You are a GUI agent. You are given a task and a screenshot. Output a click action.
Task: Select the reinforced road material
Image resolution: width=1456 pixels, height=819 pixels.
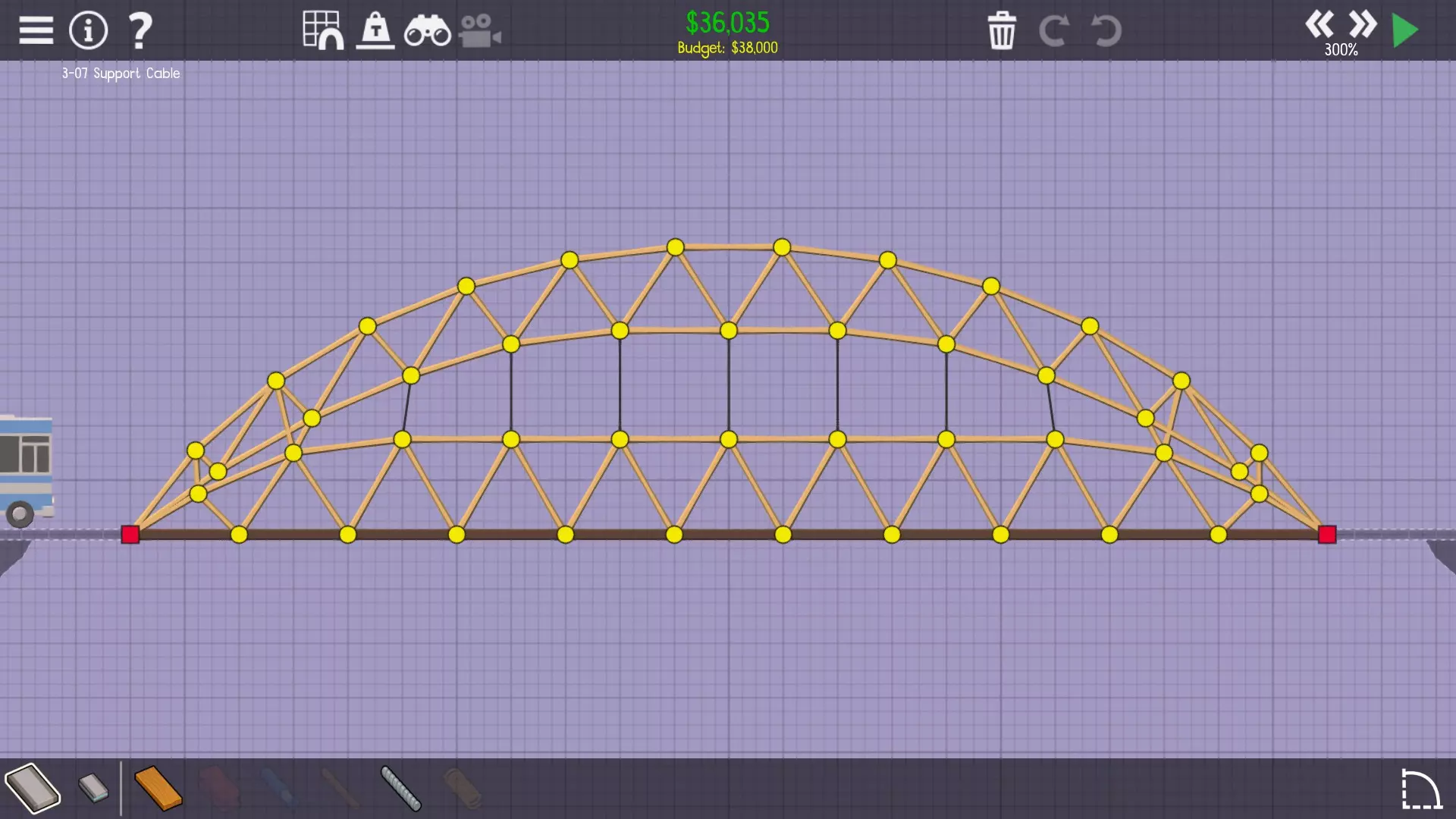(94, 788)
